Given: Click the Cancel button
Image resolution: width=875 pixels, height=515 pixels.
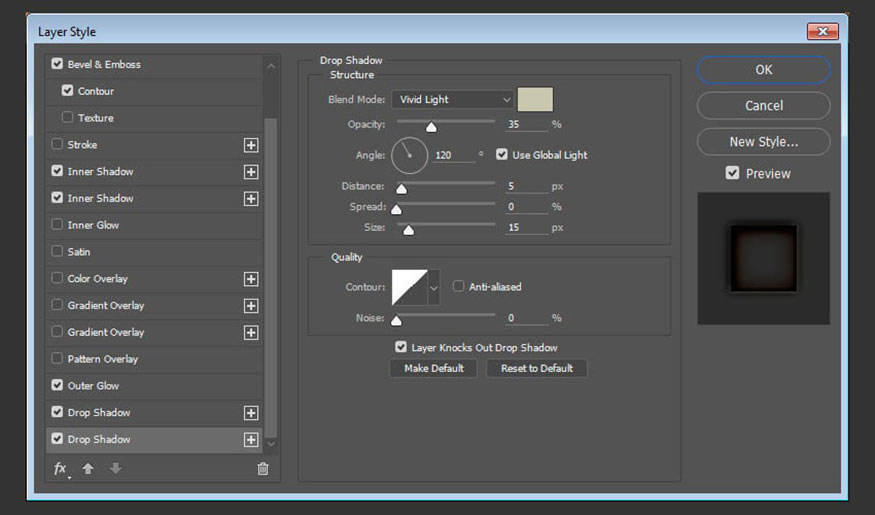Looking at the screenshot, I should 763,105.
